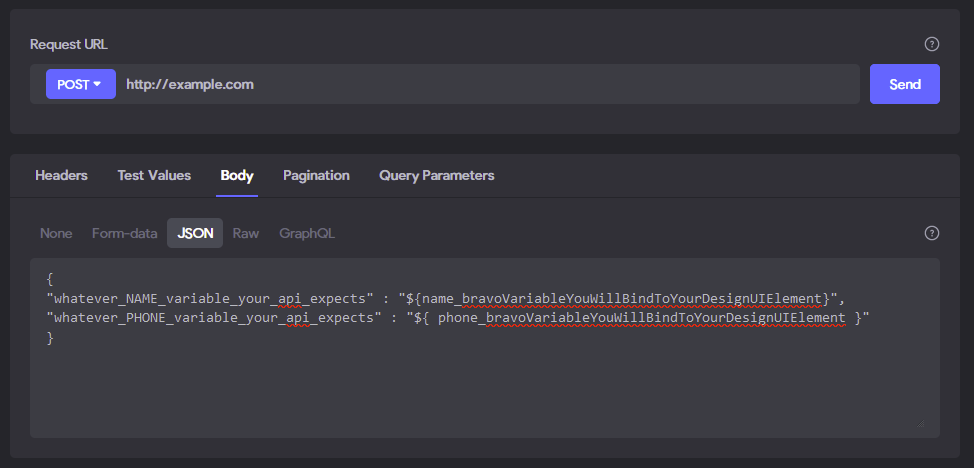Choose the JSON body type

pyautogui.click(x=195, y=234)
